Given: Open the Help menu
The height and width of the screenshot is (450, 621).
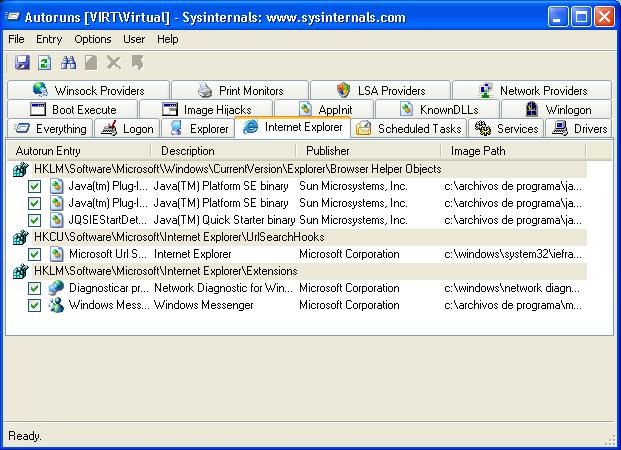Looking at the screenshot, I should (168, 39).
